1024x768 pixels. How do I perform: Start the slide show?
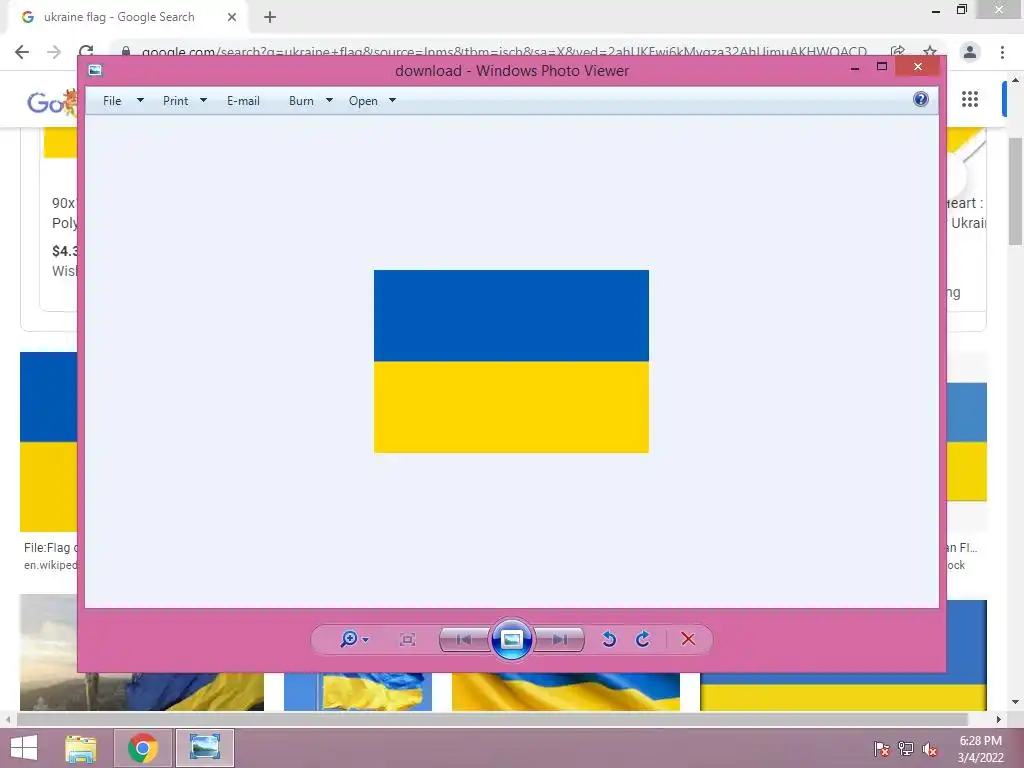511,639
